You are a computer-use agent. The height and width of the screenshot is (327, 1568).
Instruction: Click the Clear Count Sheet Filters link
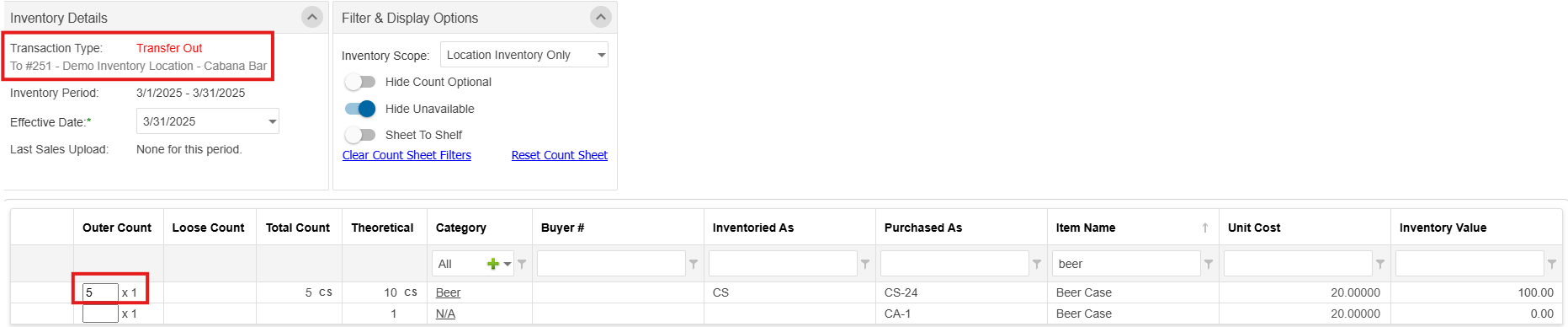pos(407,155)
